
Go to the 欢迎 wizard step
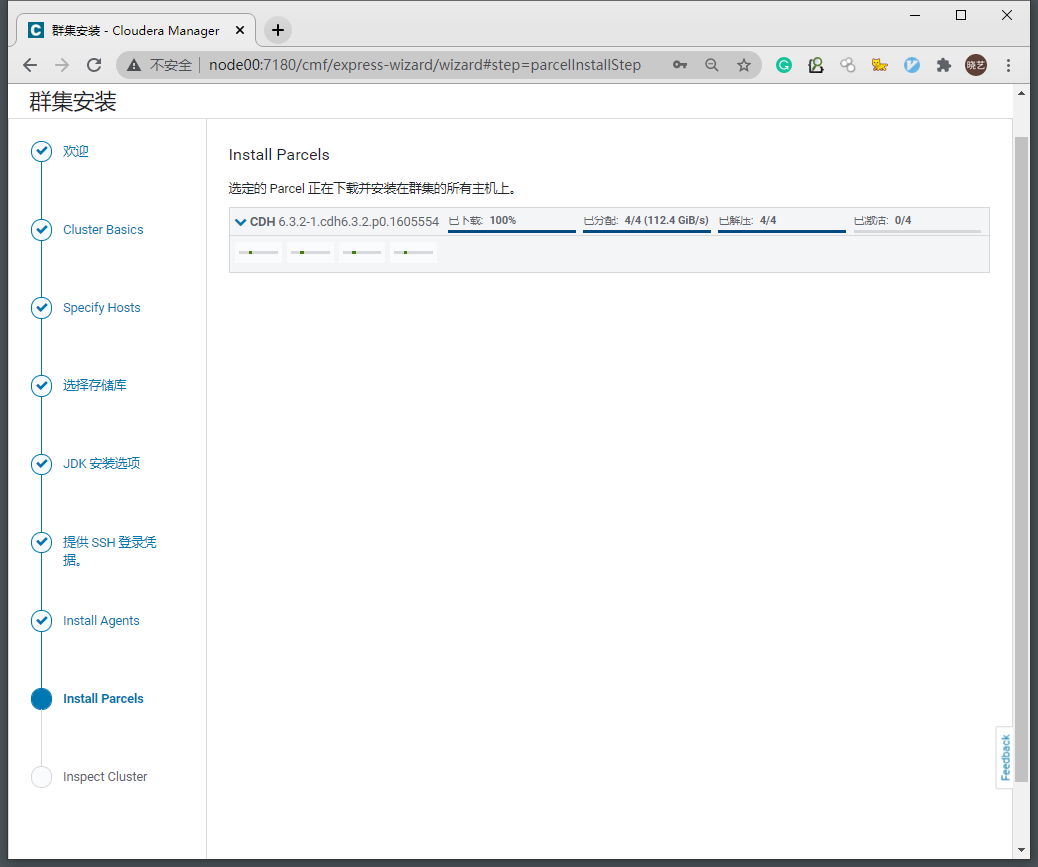(x=75, y=151)
